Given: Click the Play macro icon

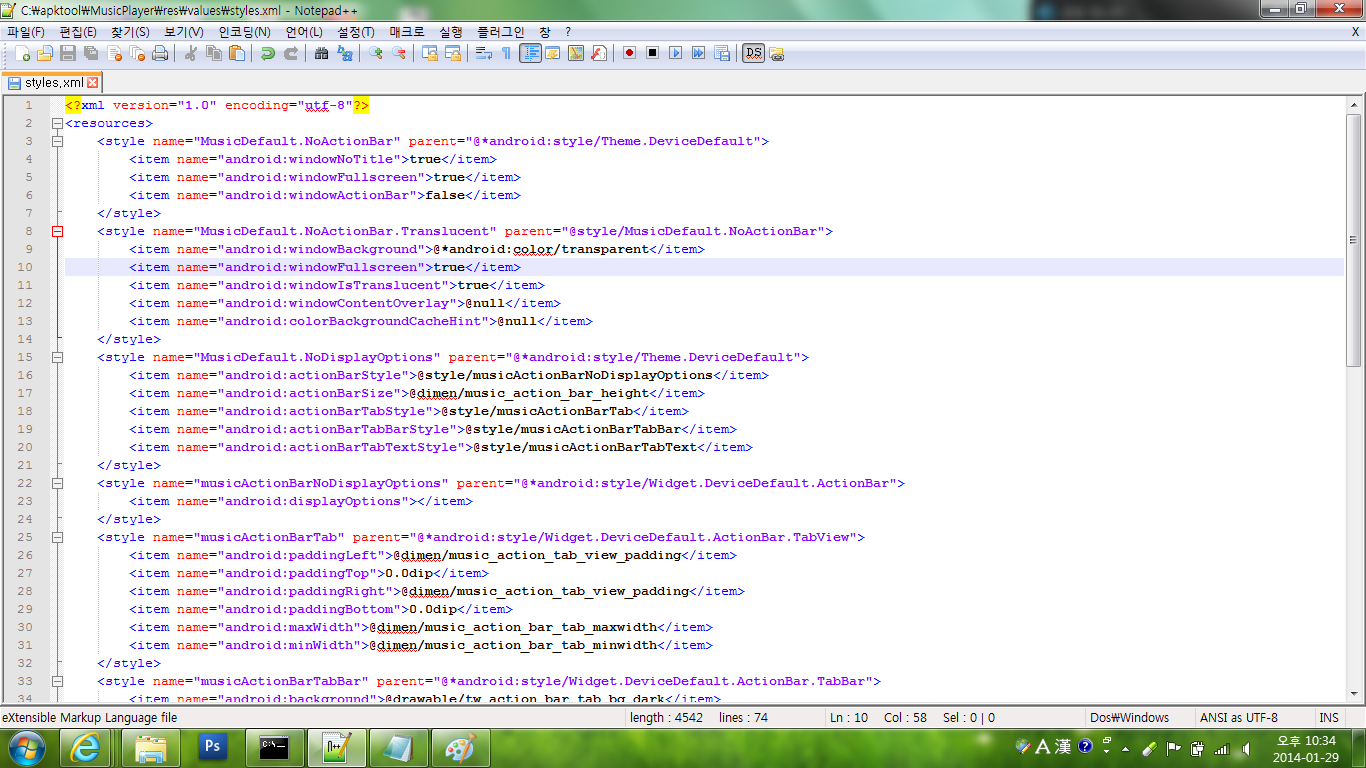Looking at the screenshot, I should point(675,53).
